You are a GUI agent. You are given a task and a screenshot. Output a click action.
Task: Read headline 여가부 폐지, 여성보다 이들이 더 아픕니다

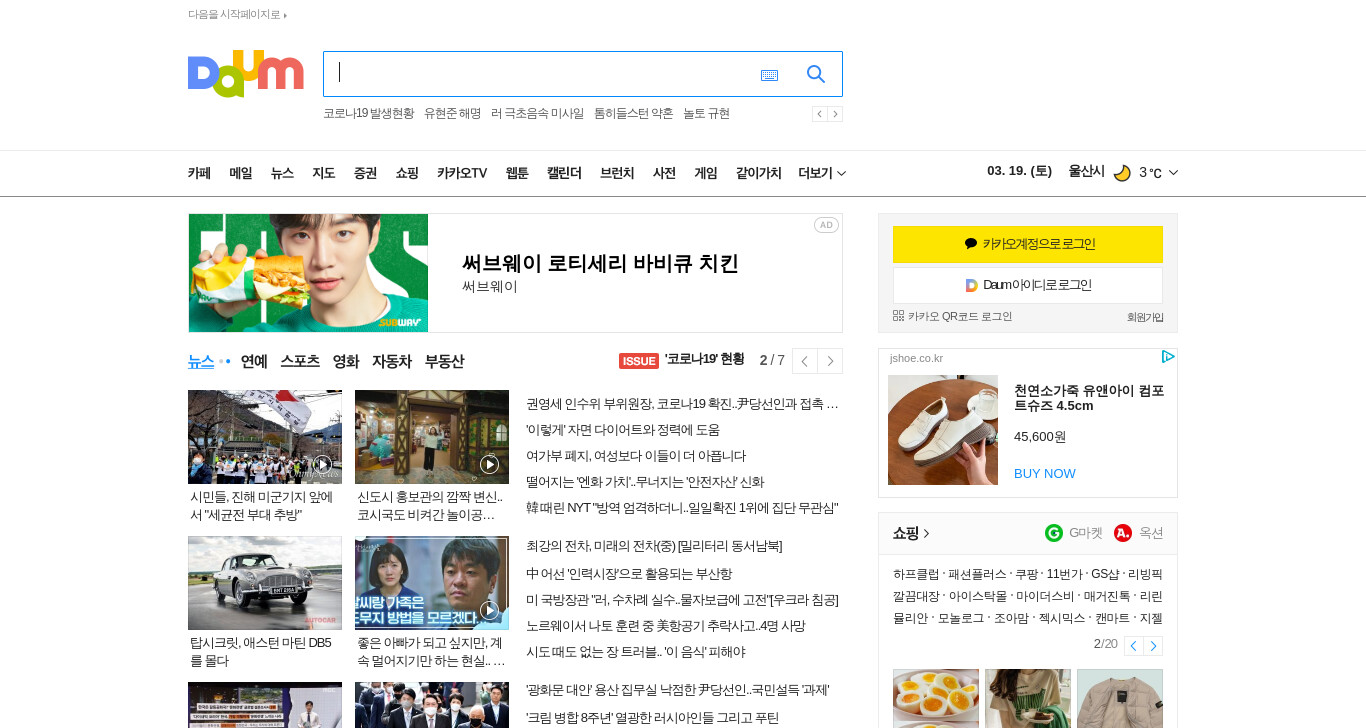(636, 456)
